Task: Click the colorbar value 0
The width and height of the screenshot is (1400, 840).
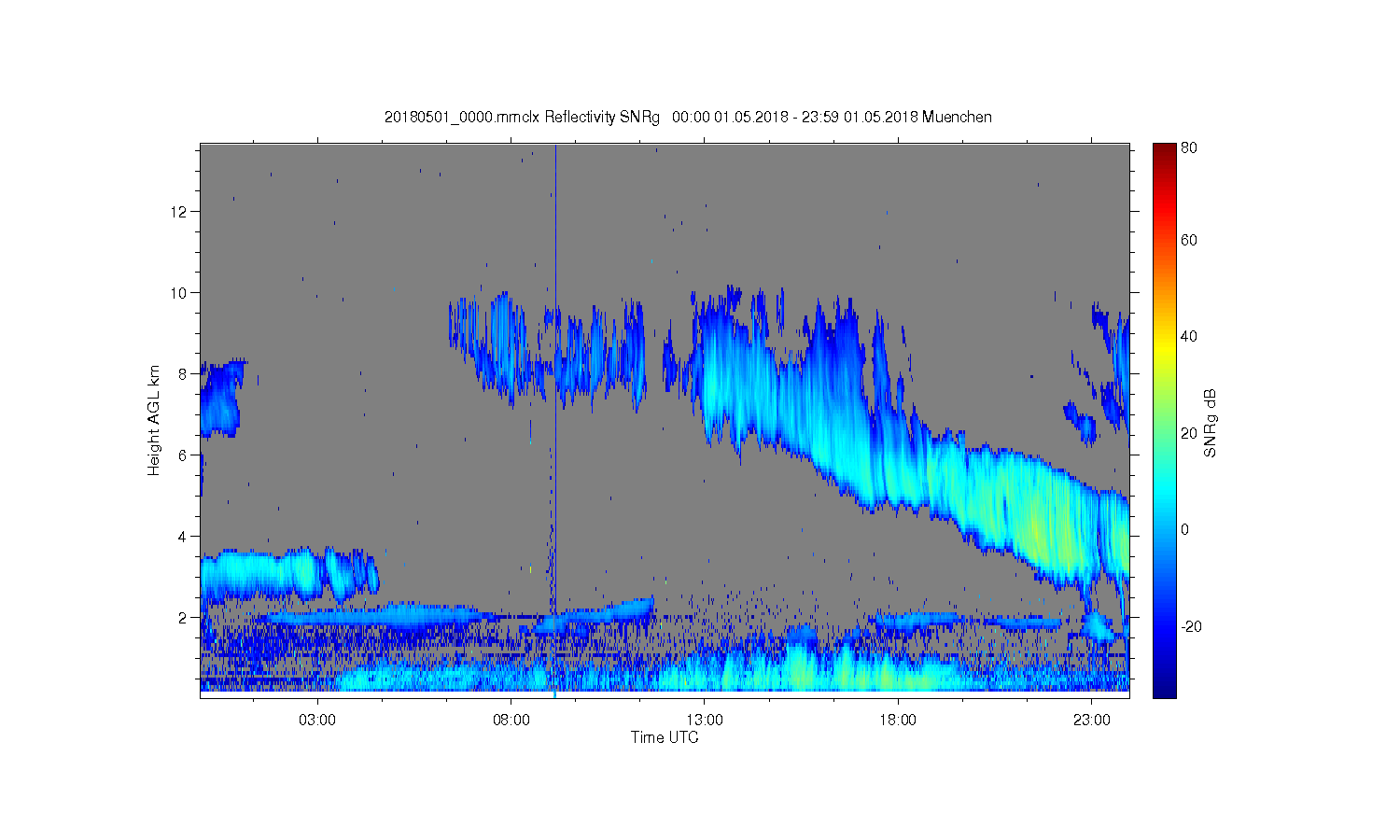Action: 1184,529
